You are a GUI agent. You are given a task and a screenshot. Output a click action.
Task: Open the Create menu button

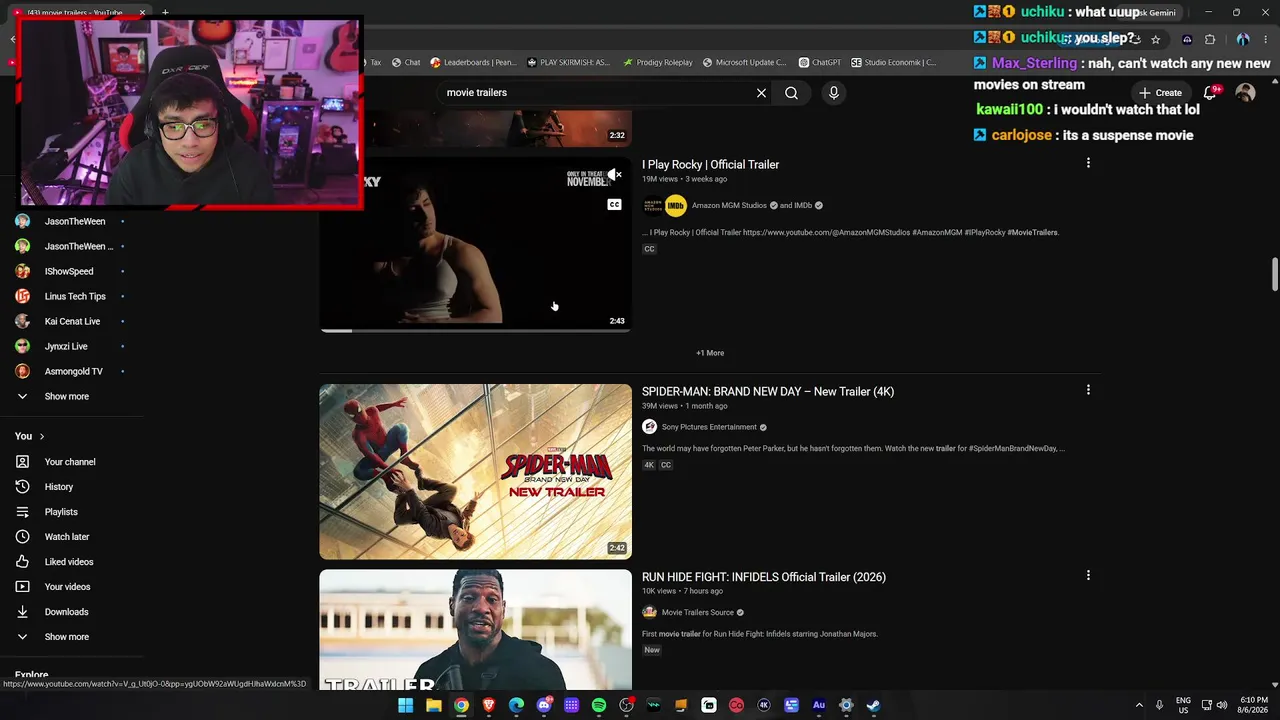(x=1160, y=93)
